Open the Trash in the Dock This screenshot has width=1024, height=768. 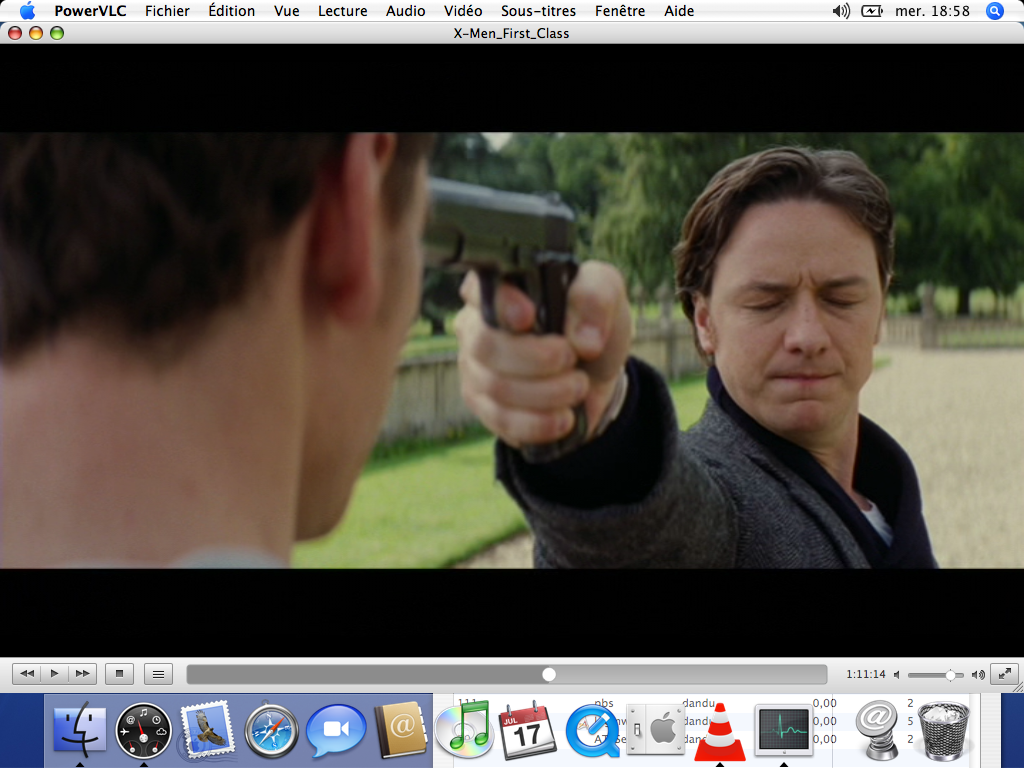click(943, 730)
